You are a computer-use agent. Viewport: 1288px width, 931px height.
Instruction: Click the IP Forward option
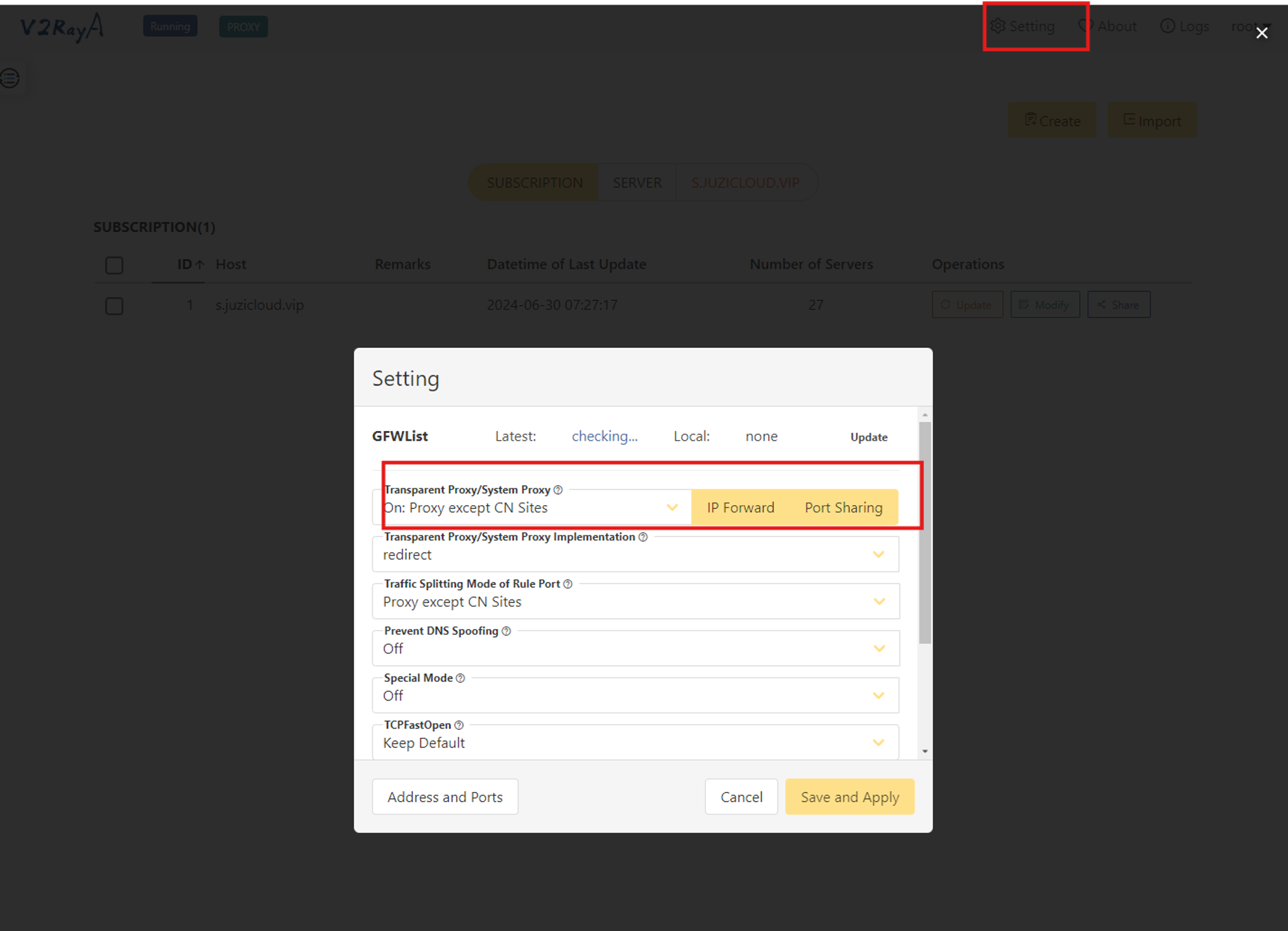tap(740, 508)
